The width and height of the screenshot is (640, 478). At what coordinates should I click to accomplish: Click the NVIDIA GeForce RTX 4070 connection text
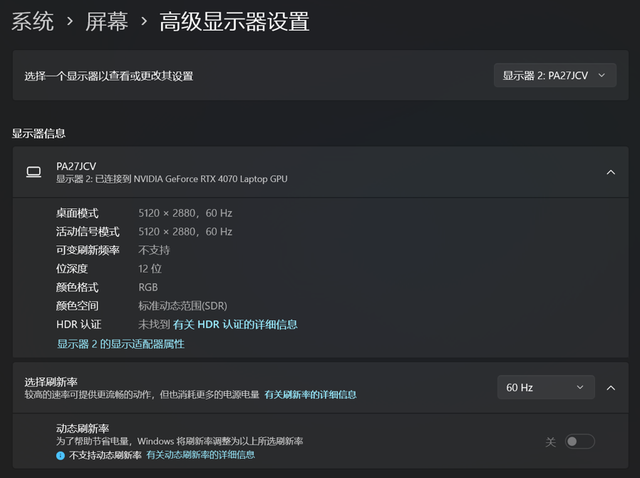point(172,179)
